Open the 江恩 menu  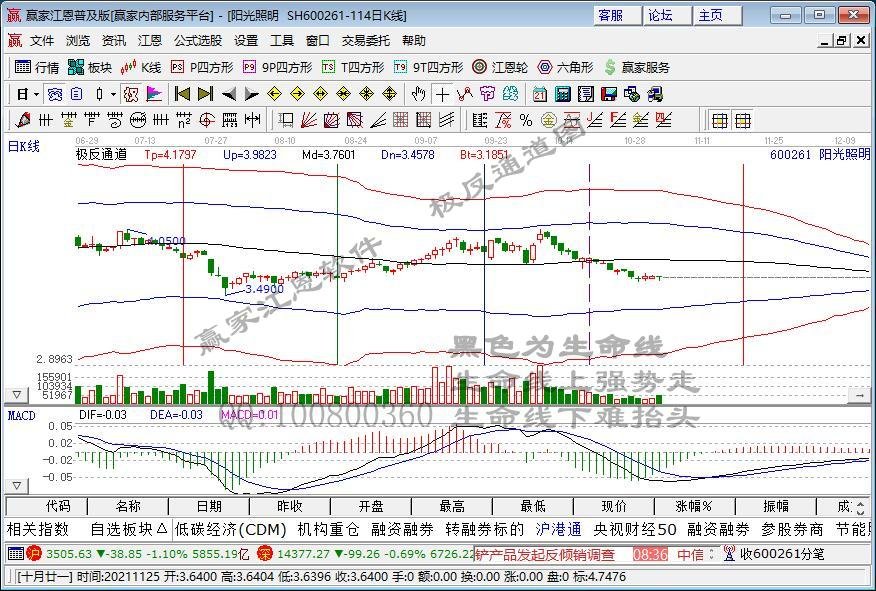click(150, 41)
